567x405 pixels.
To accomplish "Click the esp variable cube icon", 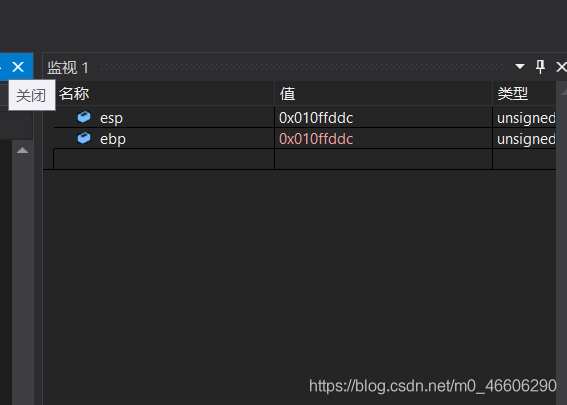I will 84,117.
